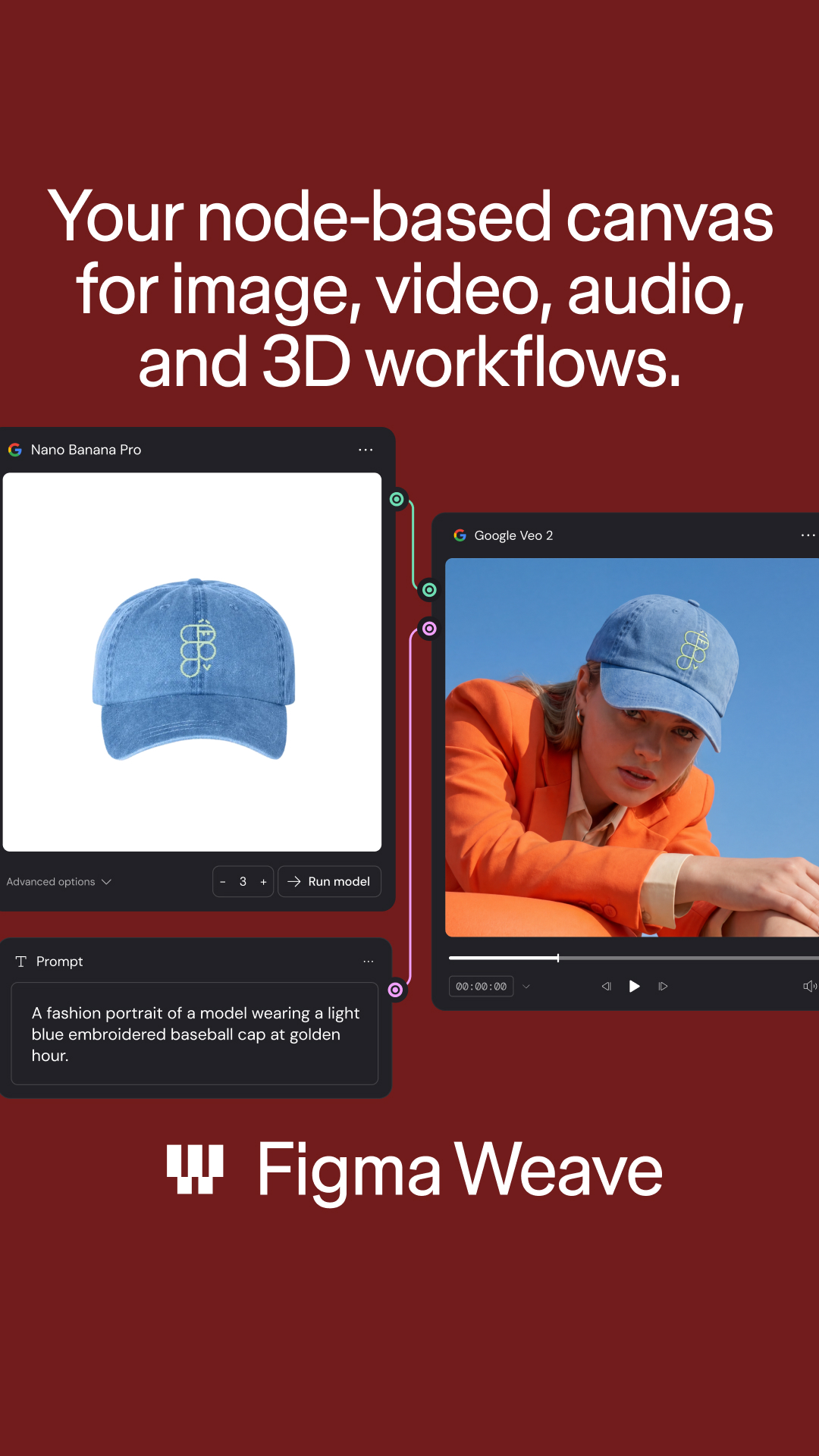Decrease the run count with minus

point(223,882)
